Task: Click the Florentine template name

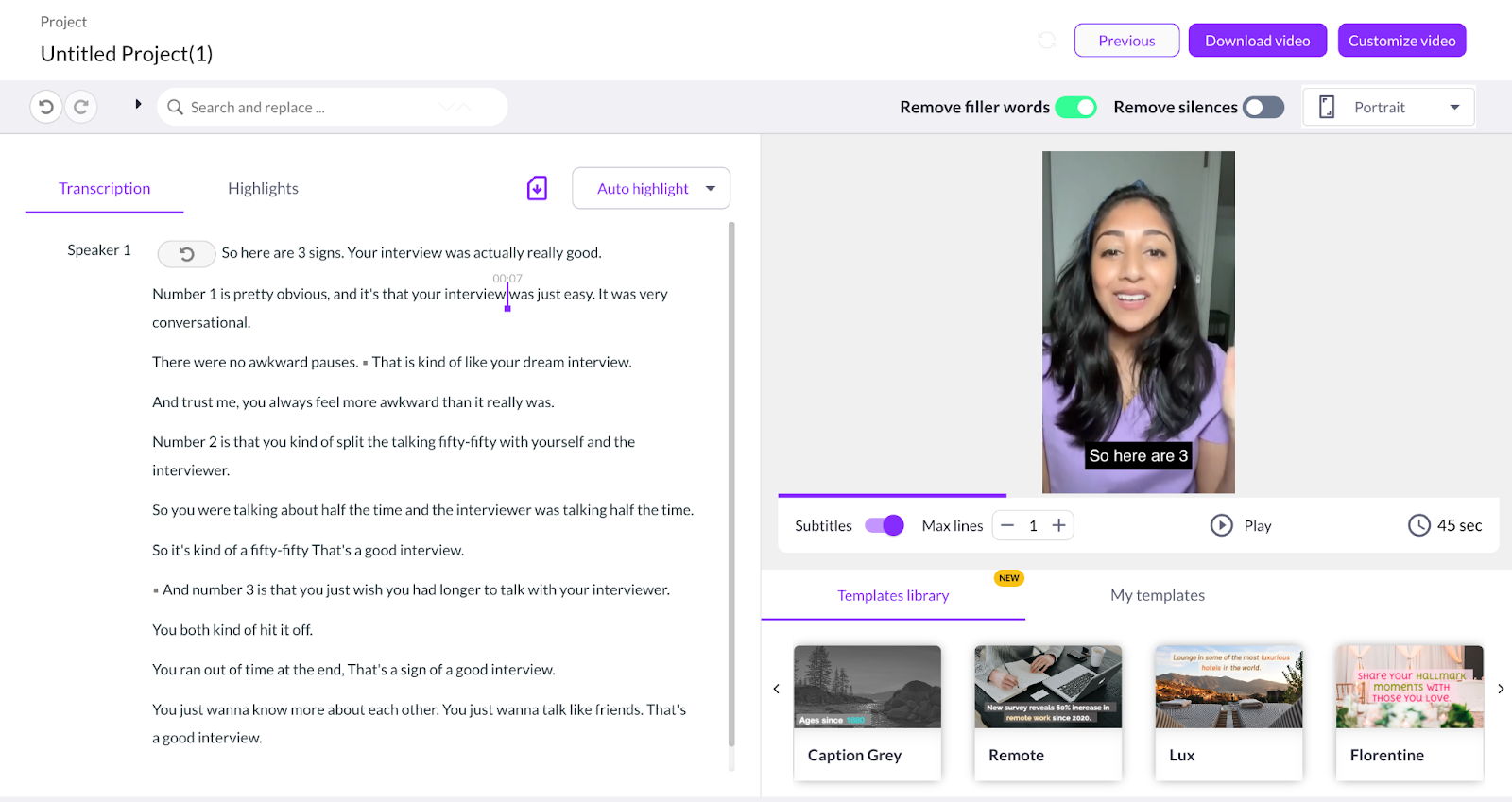Action: pyautogui.click(x=1386, y=755)
